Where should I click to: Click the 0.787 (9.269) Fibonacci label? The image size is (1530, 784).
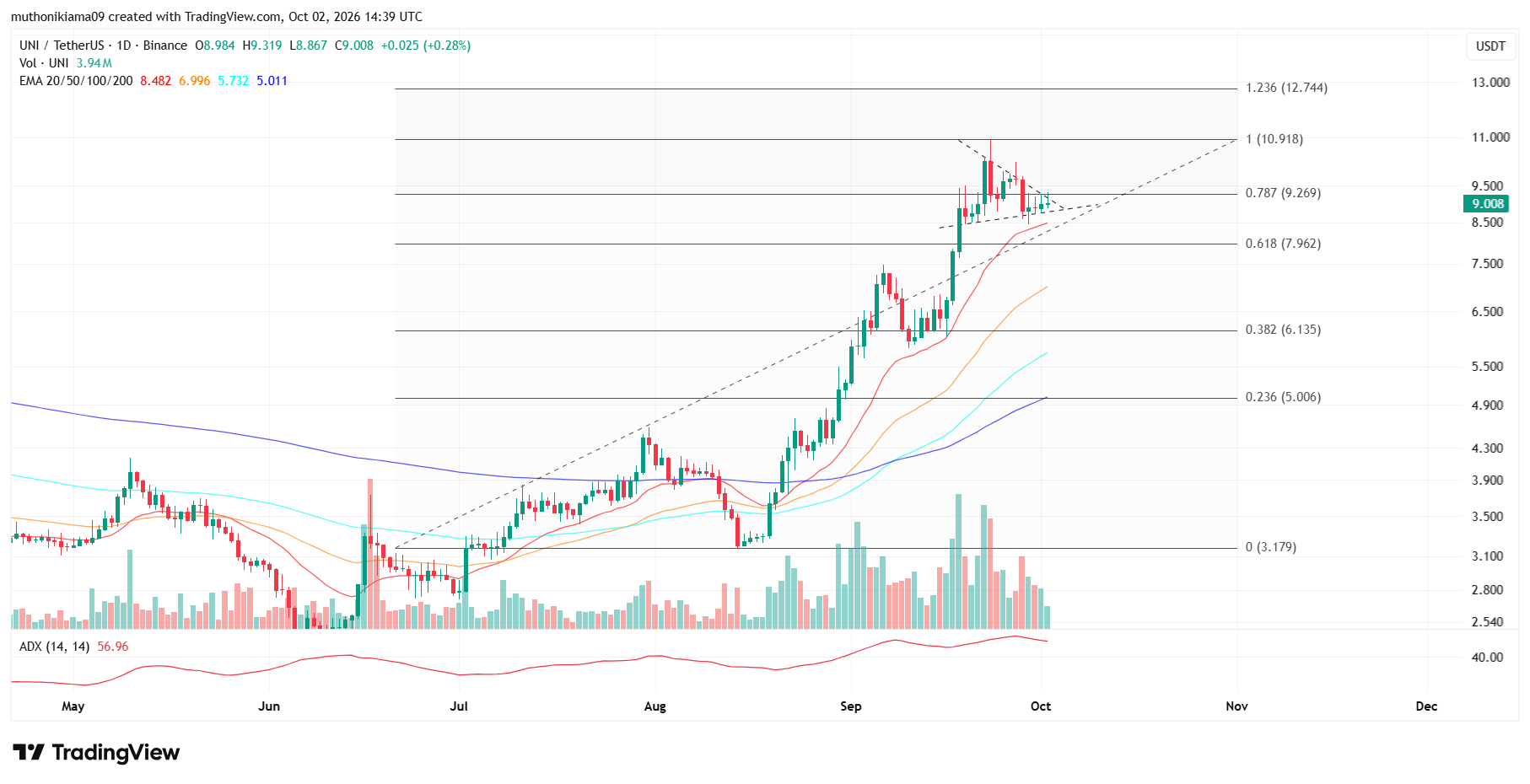tap(1283, 193)
